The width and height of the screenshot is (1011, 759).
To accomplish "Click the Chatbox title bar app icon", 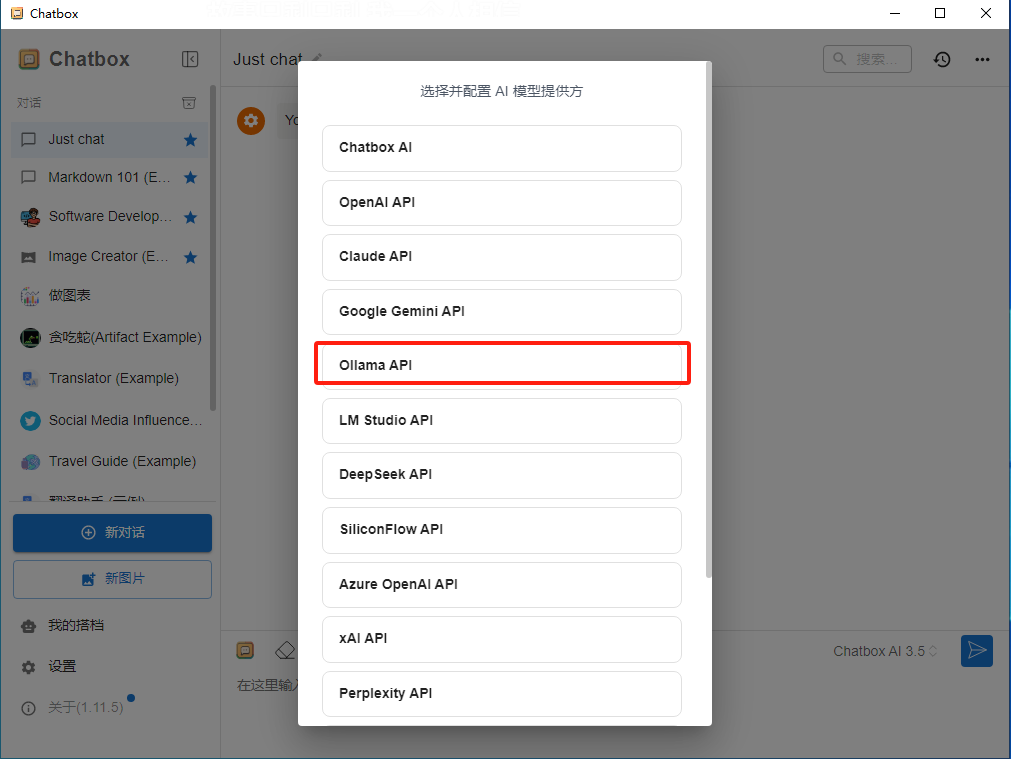I will (17, 13).
